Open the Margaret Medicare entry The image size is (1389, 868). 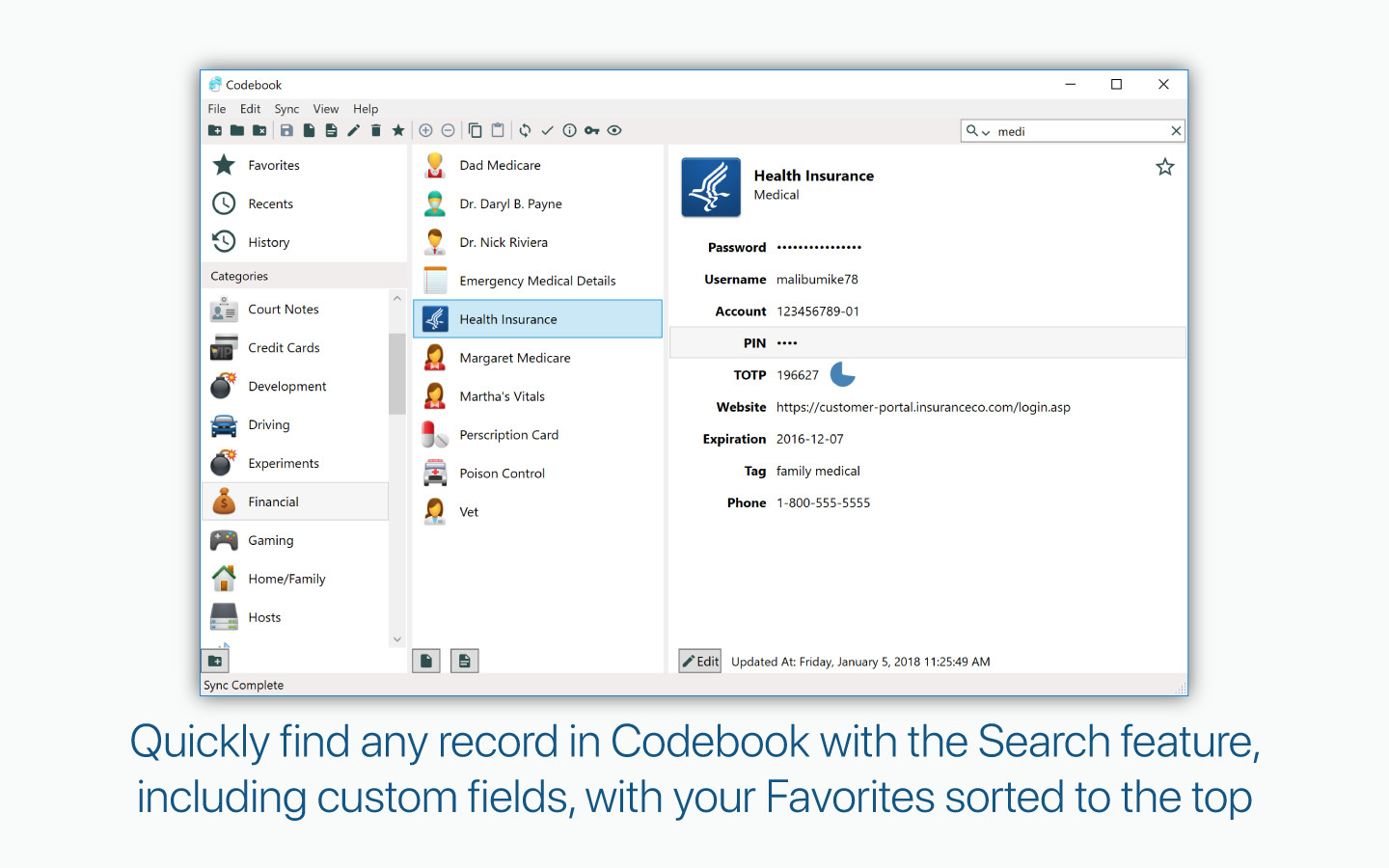538,358
